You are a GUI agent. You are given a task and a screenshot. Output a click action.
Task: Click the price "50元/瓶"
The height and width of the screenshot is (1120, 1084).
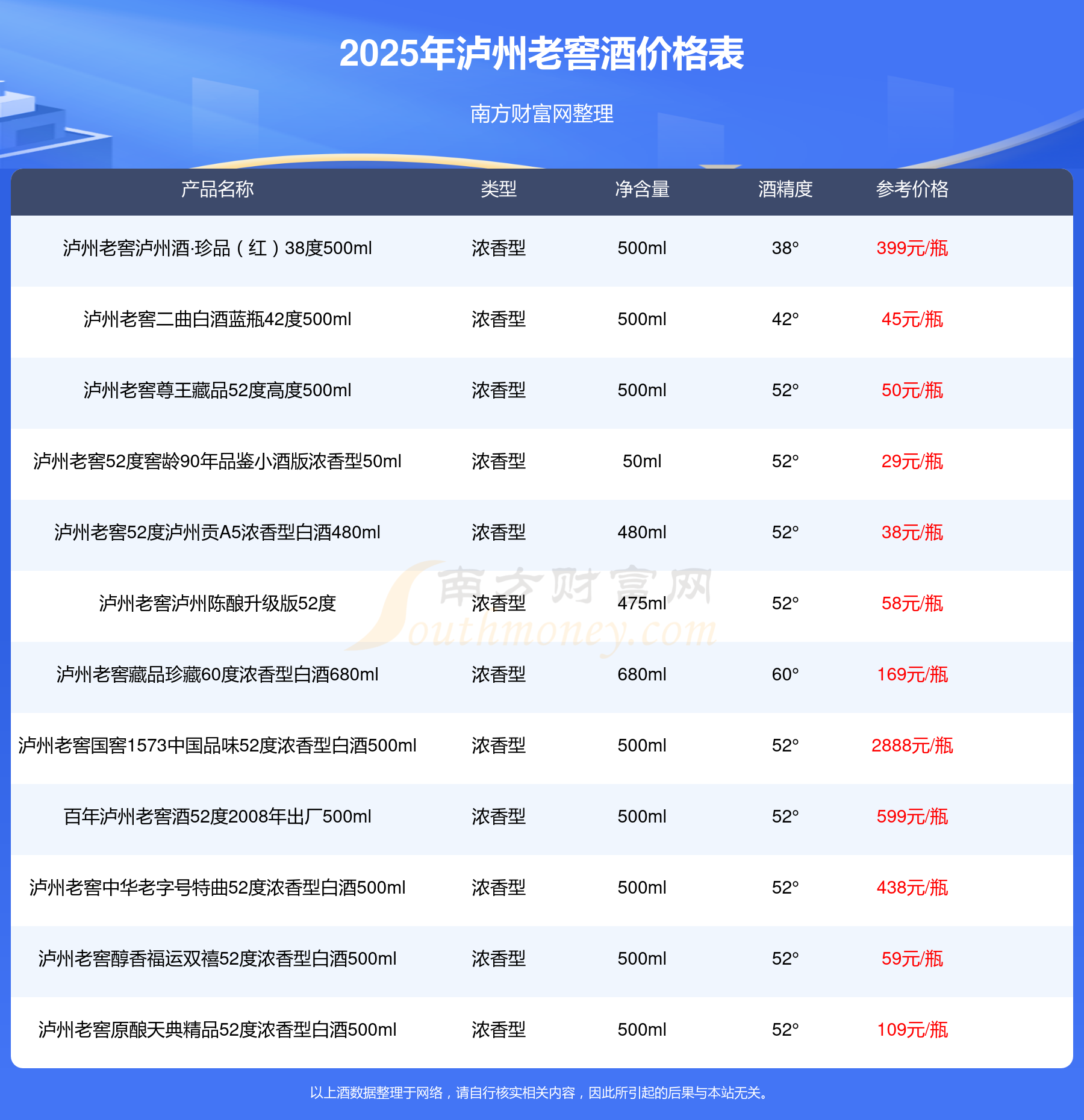coord(912,390)
